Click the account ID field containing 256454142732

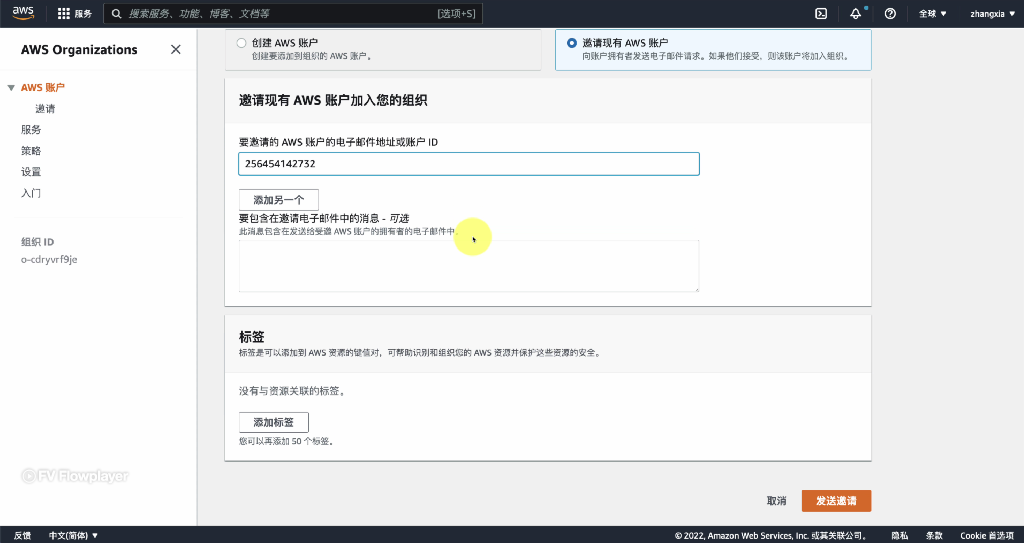(469, 164)
